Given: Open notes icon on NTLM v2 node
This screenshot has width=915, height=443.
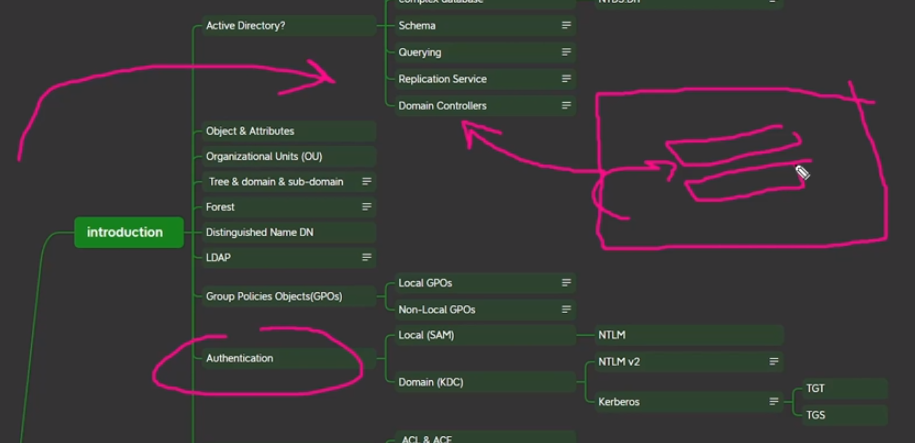Looking at the screenshot, I should coord(774,362).
